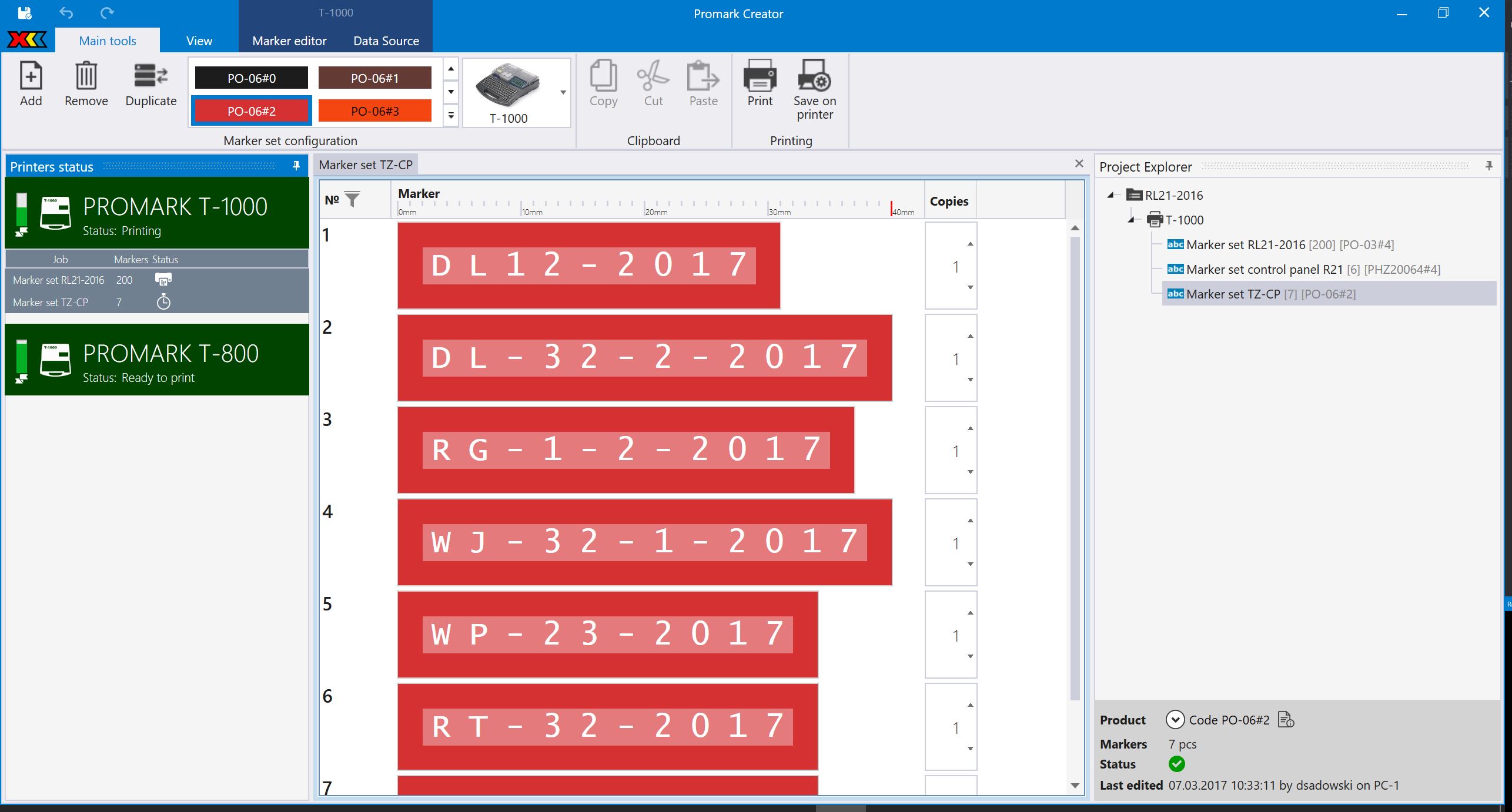The image size is (1512, 812).
Task: Open the T-1000 printer dropdown arrow
Action: tap(563, 92)
